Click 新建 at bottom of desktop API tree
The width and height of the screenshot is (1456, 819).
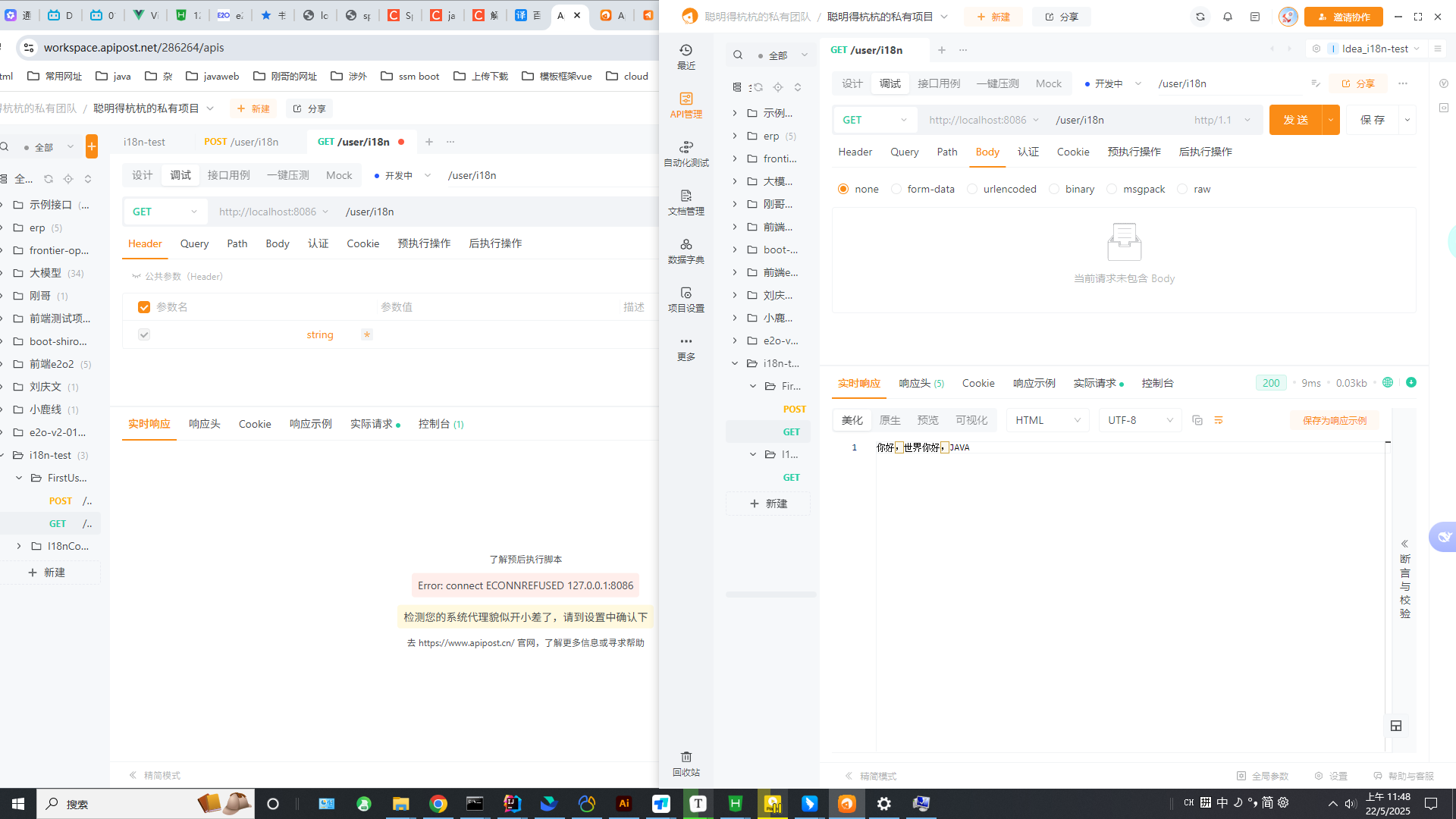[x=768, y=504]
